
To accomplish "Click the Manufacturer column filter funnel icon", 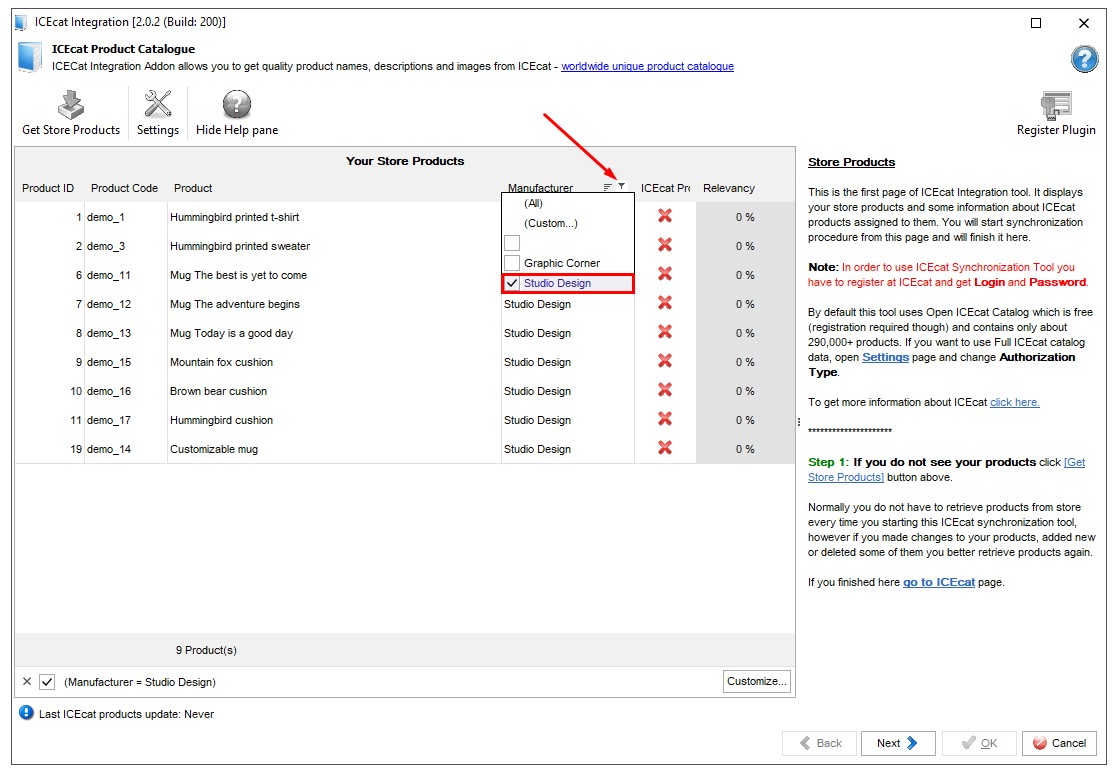I will [621, 187].
